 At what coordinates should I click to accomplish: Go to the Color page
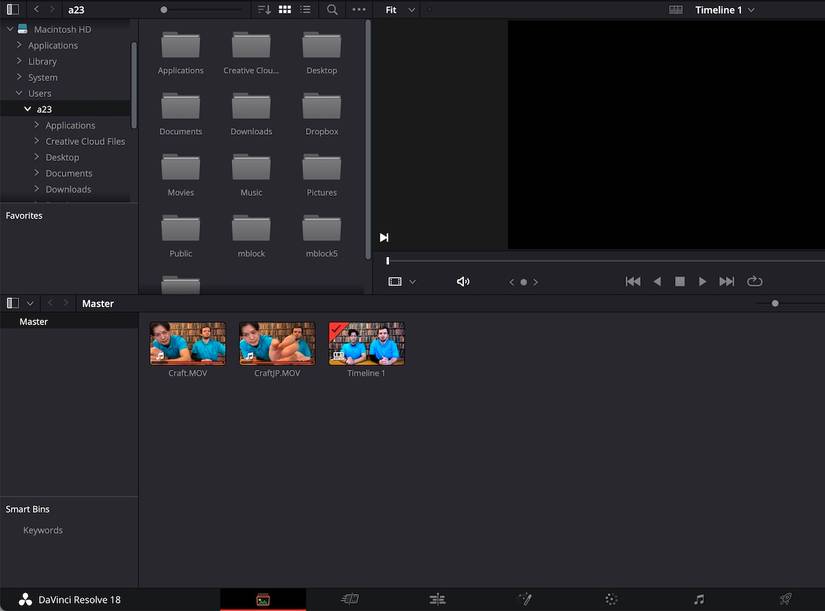(x=611, y=599)
